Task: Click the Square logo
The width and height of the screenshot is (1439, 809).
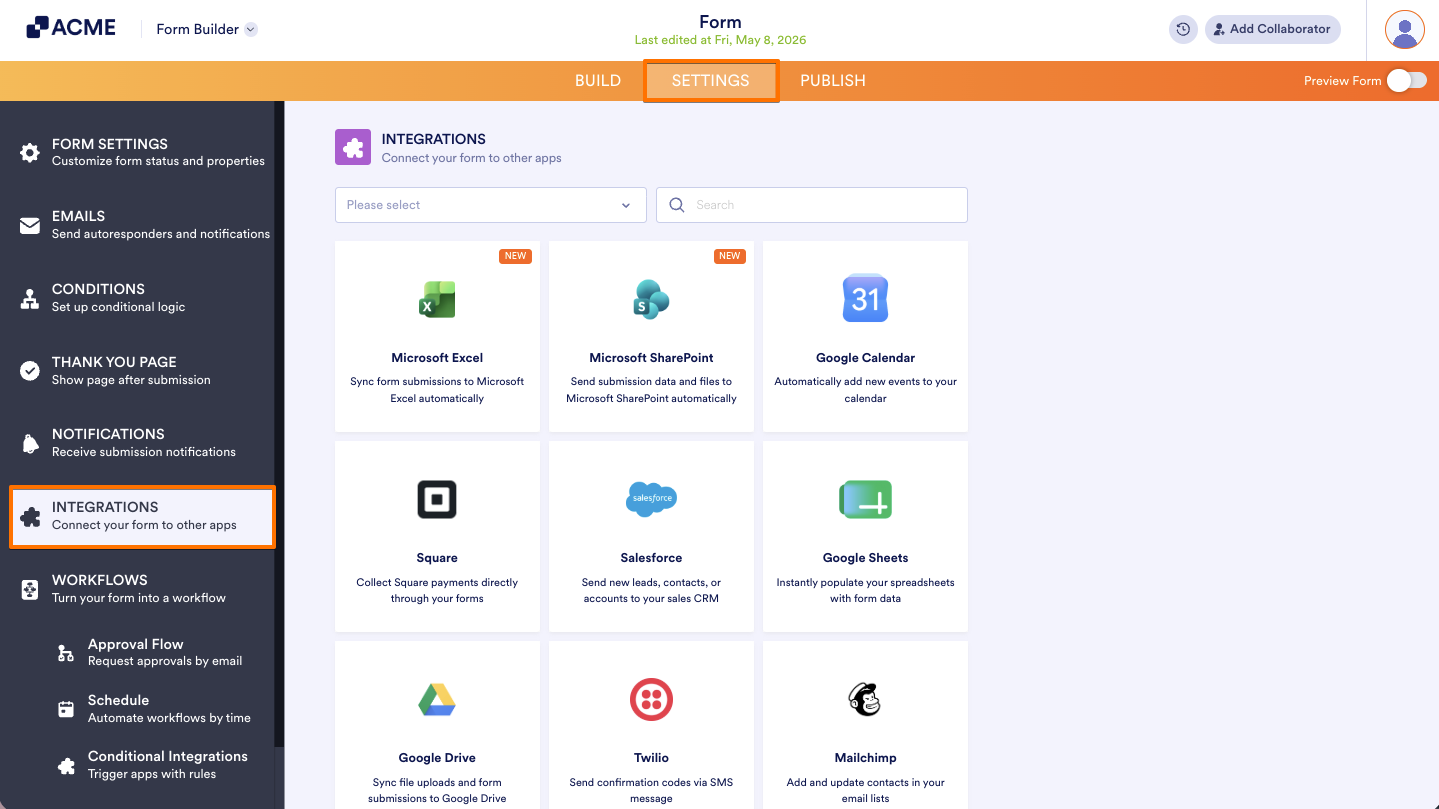Action: point(437,499)
